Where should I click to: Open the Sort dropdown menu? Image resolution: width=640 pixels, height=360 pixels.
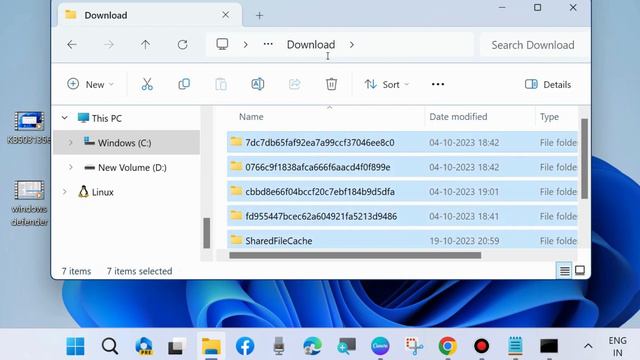[x=386, y=84]
